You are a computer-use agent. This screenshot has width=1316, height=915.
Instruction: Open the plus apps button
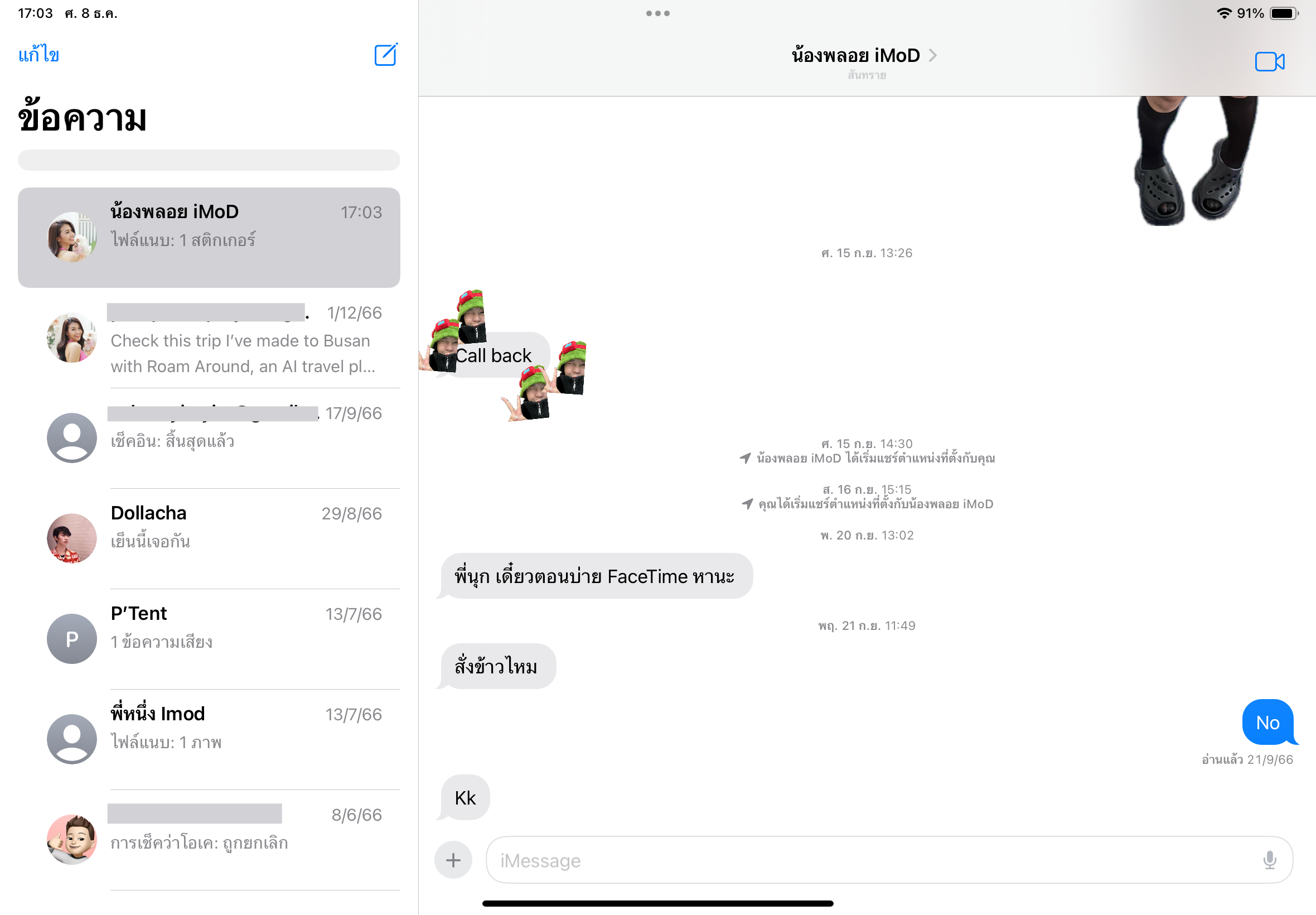[453, 860]
